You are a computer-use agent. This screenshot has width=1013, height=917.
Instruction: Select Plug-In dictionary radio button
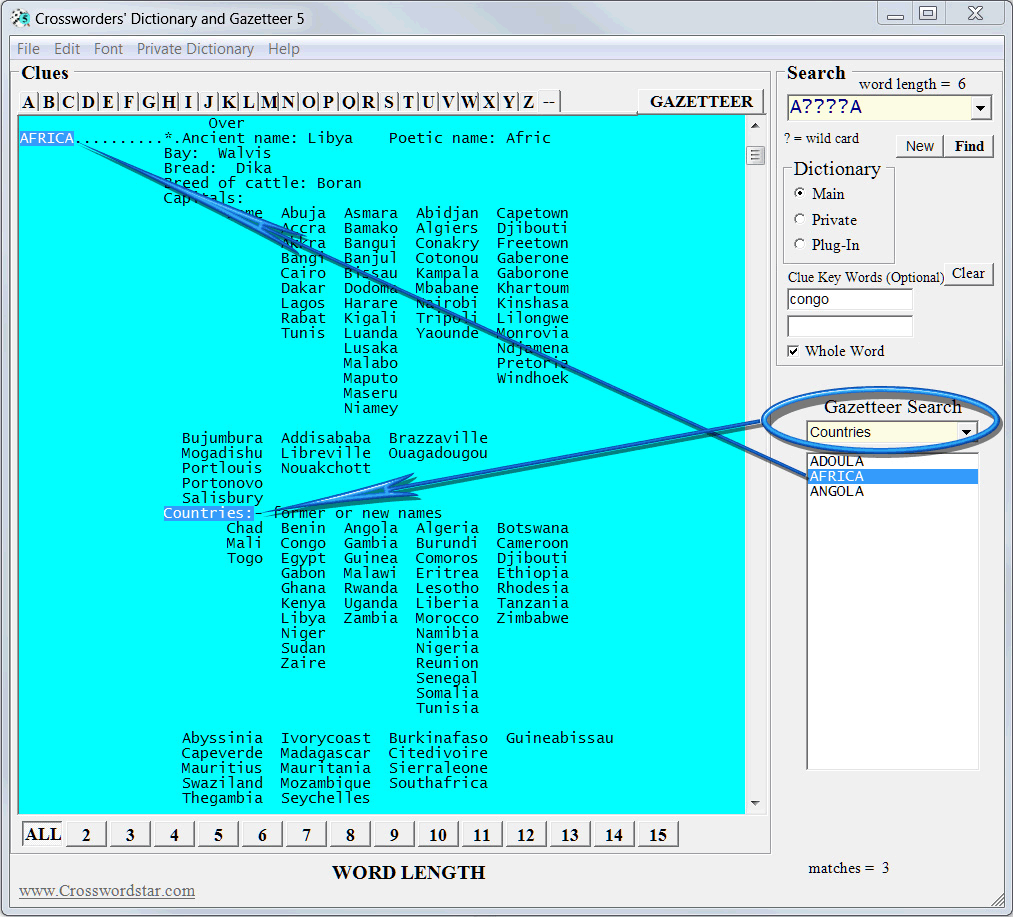tap(799, 244)
